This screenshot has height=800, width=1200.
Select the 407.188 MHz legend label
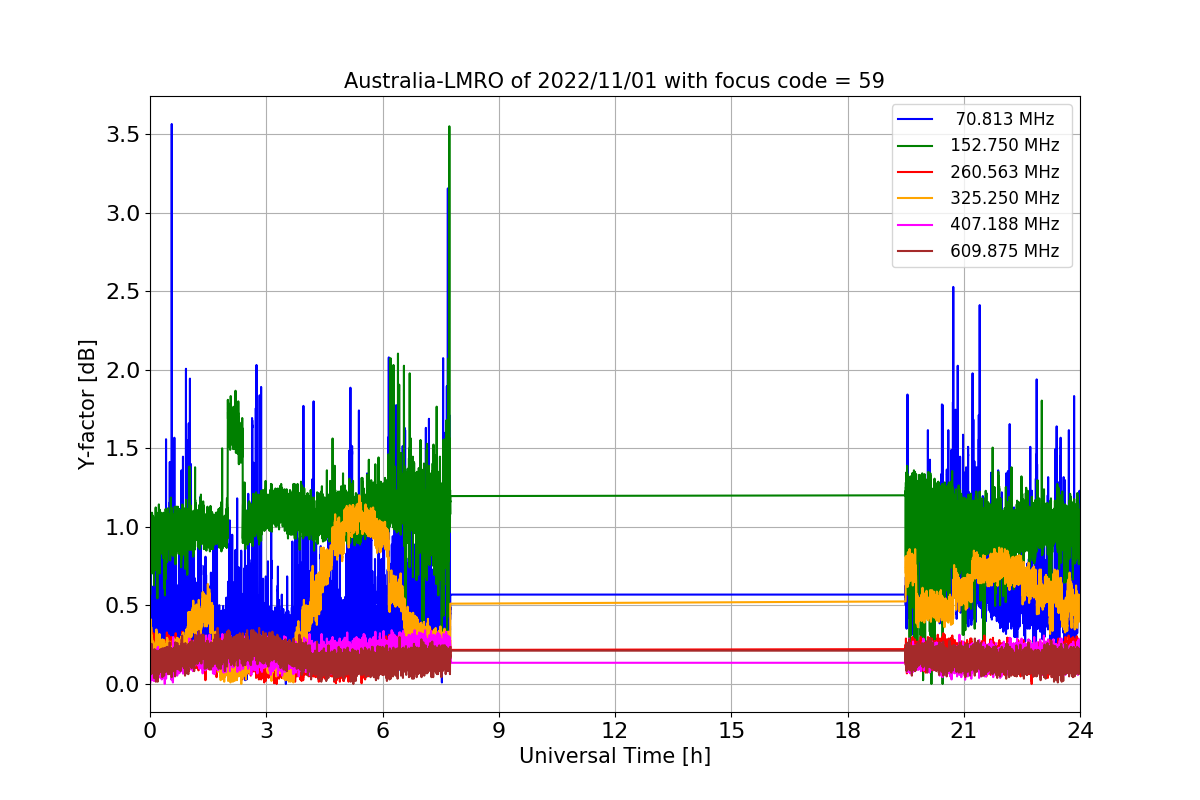pos(1005,224)
